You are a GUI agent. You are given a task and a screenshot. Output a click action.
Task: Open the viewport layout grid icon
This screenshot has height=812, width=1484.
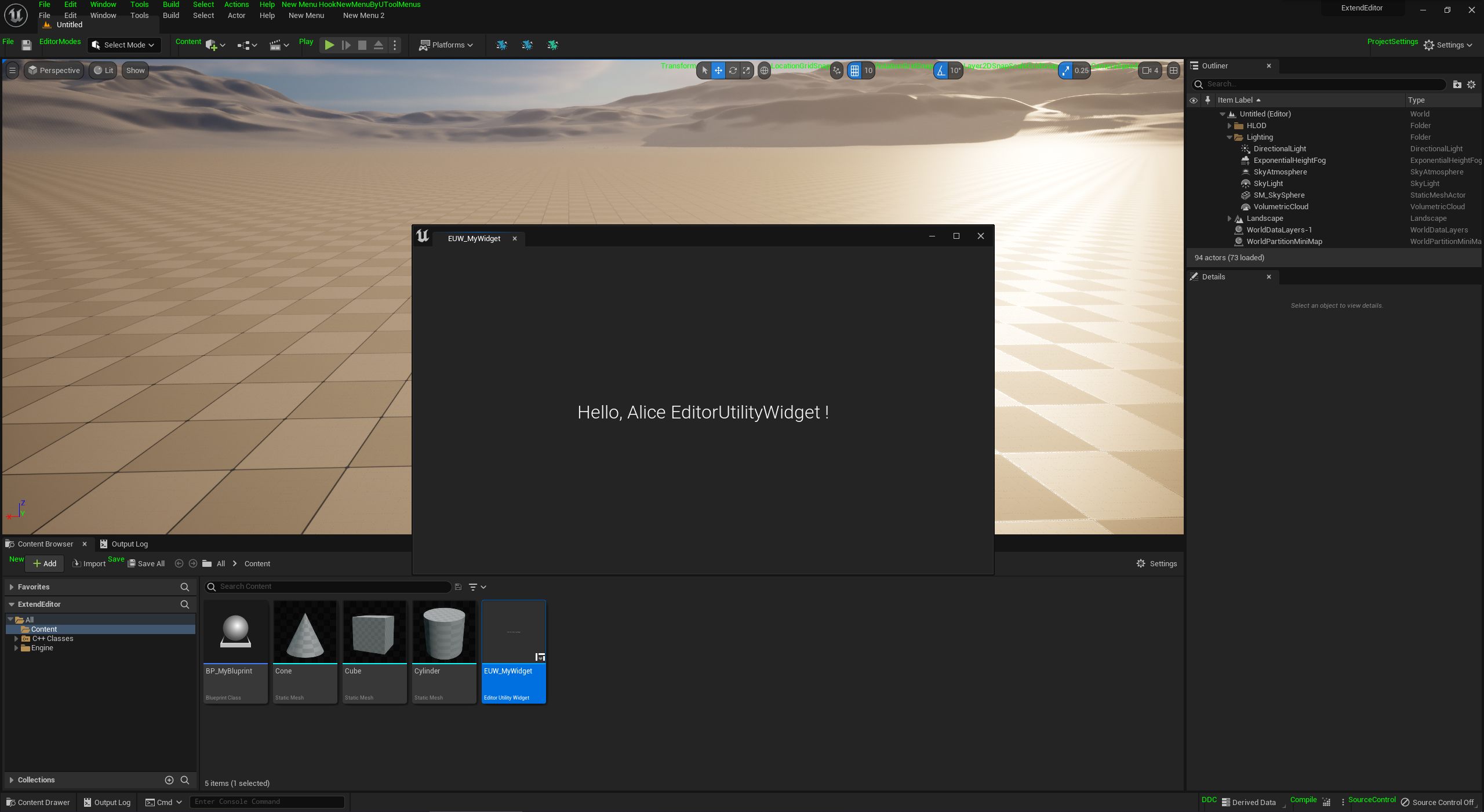[1173, 71]
